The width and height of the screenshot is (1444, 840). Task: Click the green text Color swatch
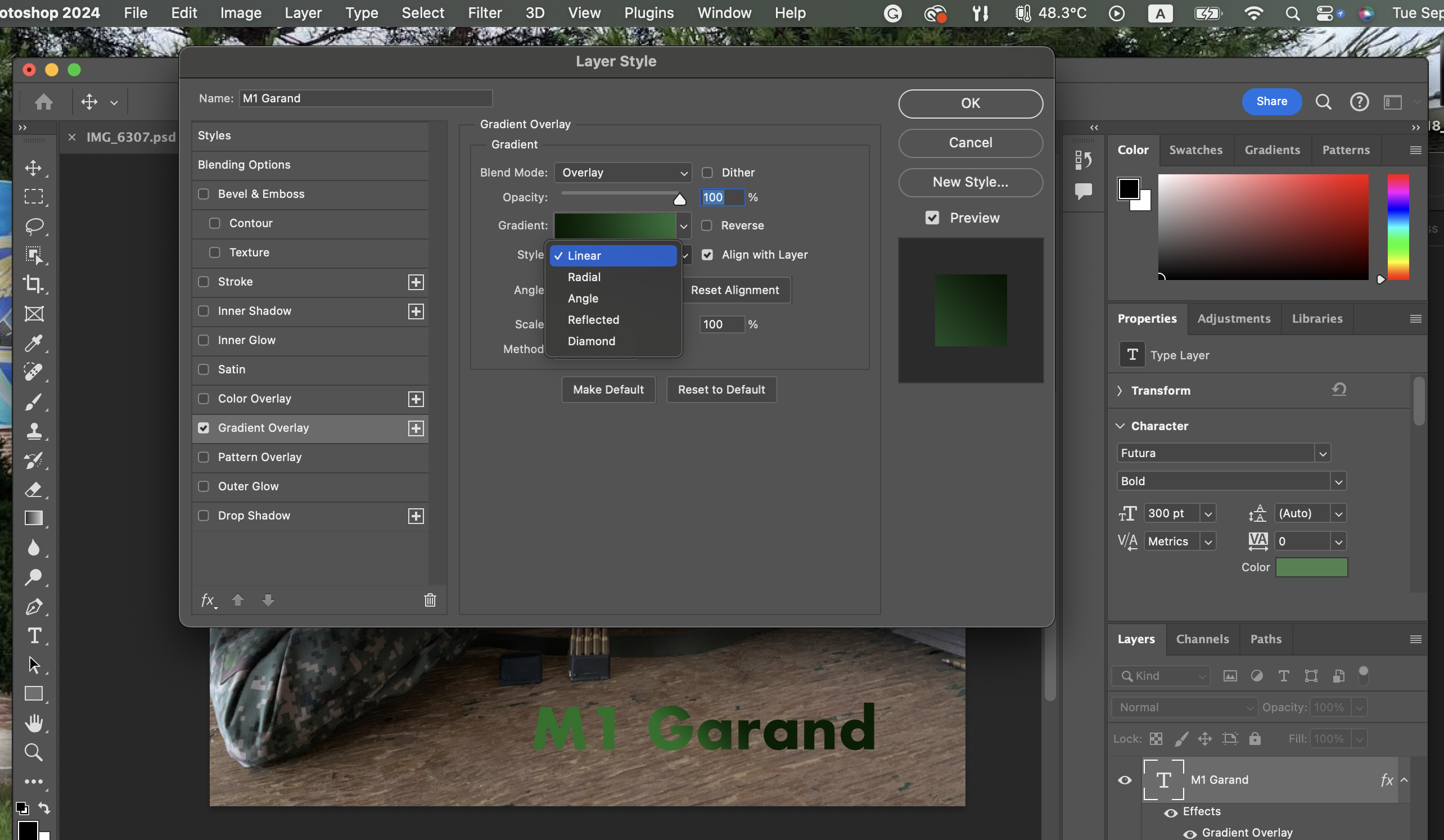point(1311,567)
